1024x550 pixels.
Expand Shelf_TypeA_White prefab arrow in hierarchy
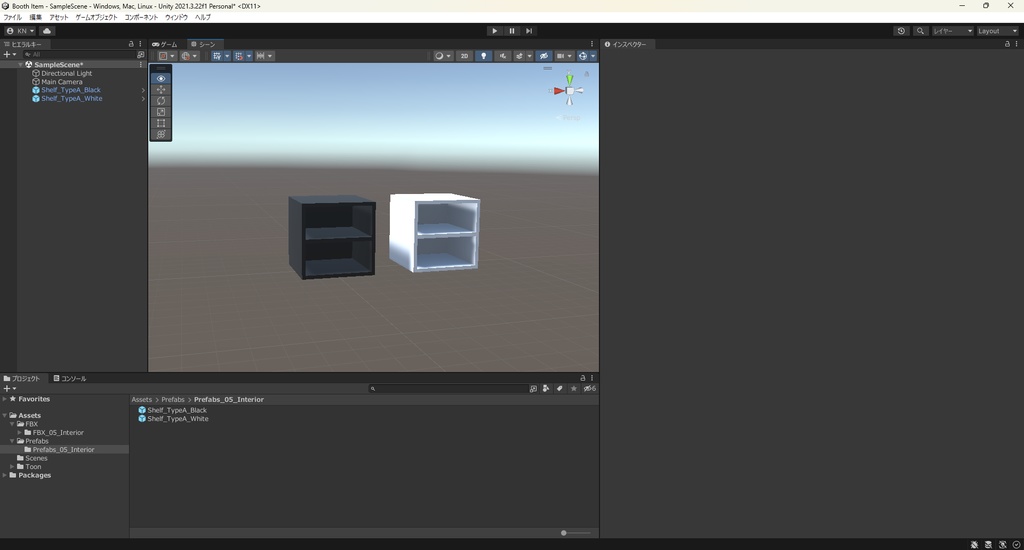click(x=143, y=99)
